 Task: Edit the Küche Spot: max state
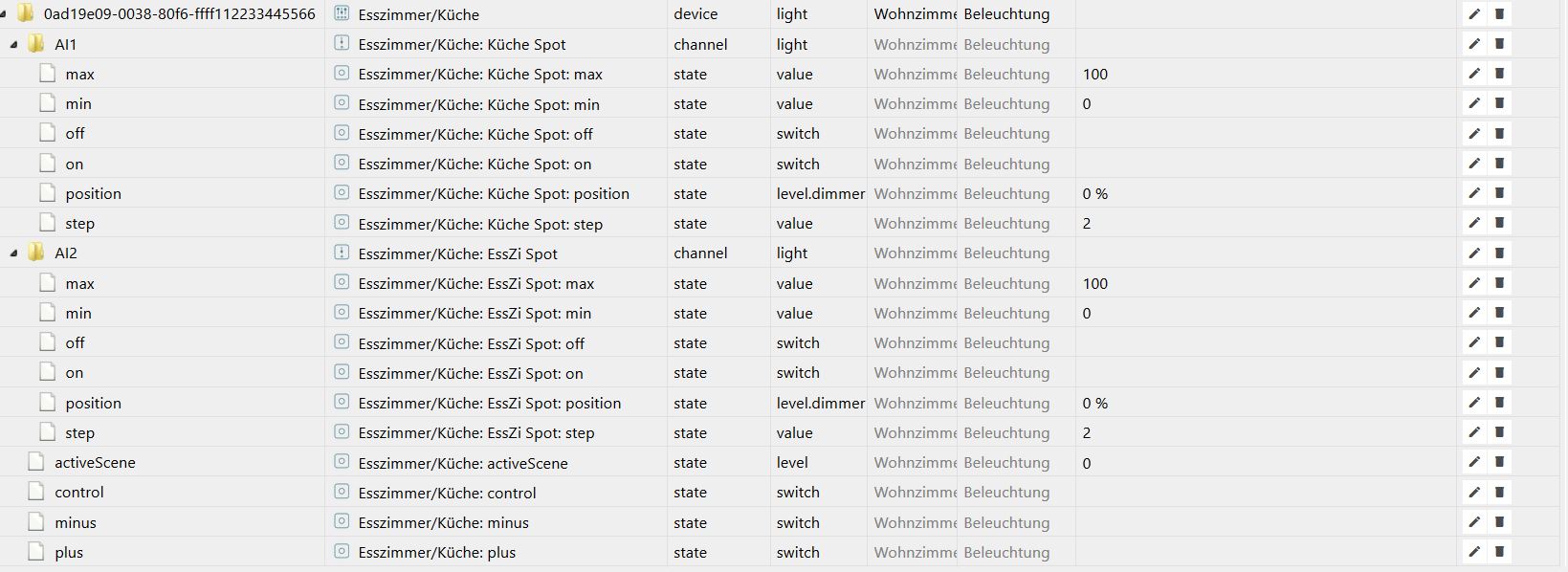[1474, 74]
